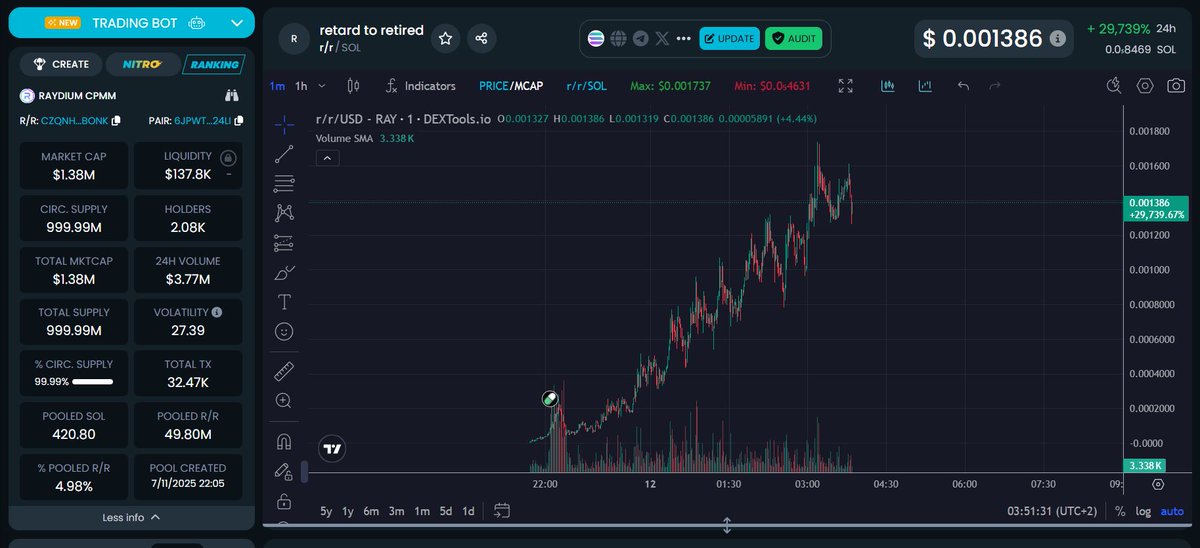Lock all drawing tools

pyautogui.click(x=284, y=500)
